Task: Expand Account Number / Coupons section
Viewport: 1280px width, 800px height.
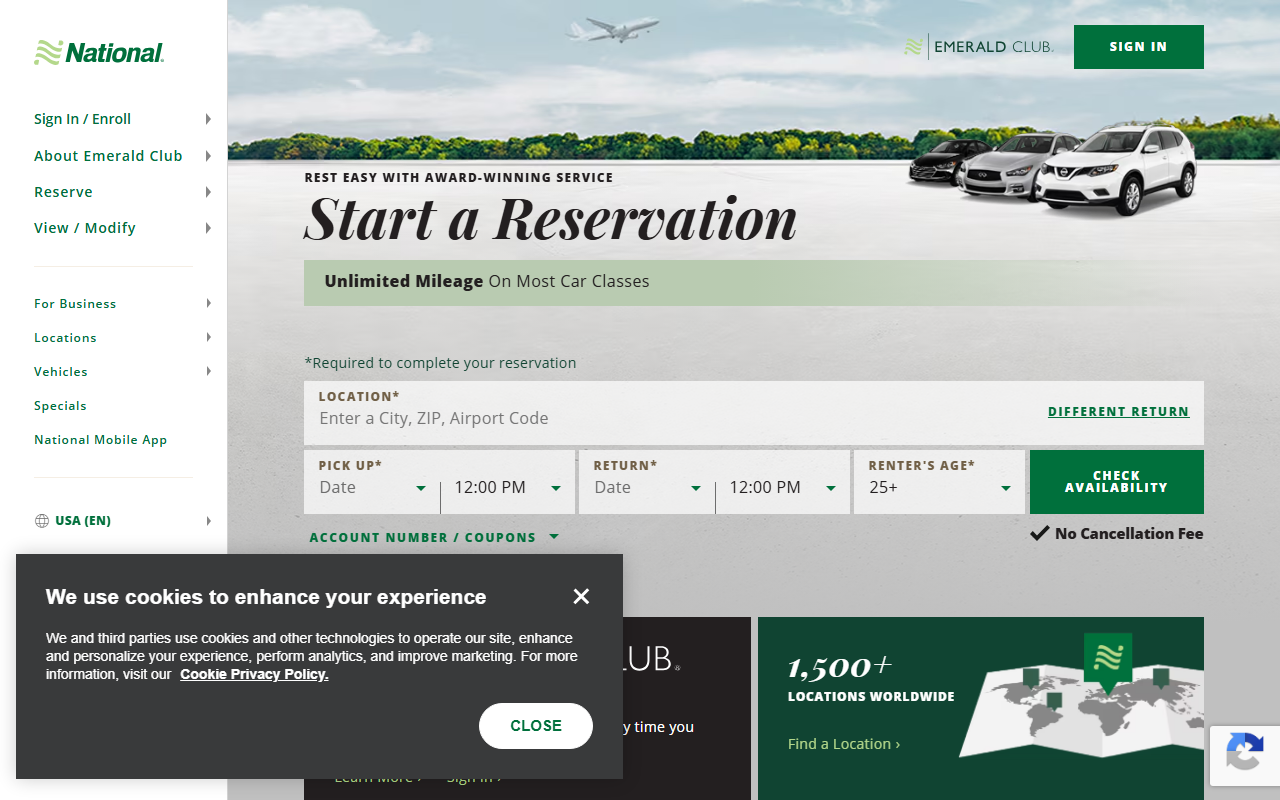Action: (x=434, y=538)
